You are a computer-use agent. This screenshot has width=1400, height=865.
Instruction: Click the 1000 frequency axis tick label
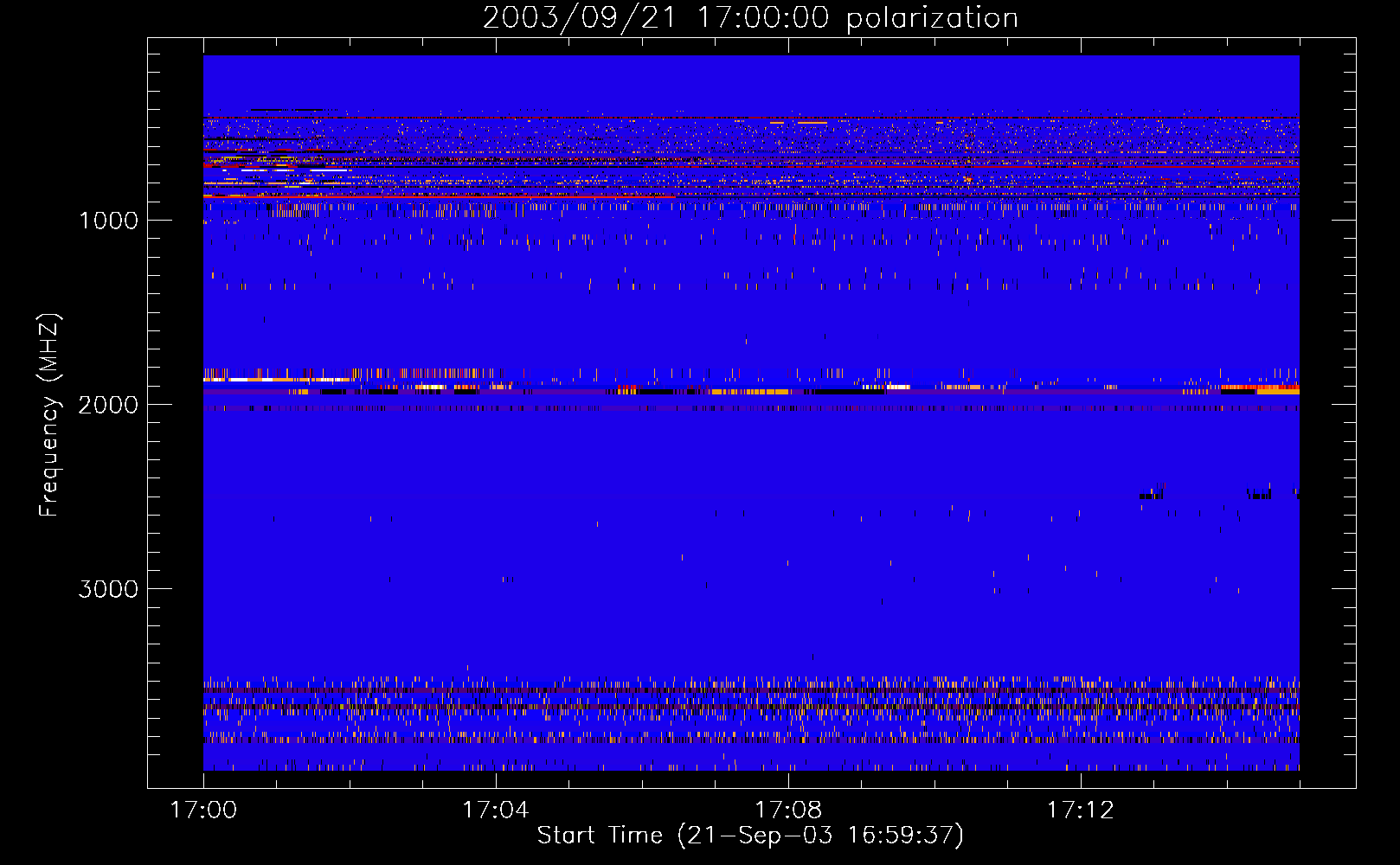109,221
